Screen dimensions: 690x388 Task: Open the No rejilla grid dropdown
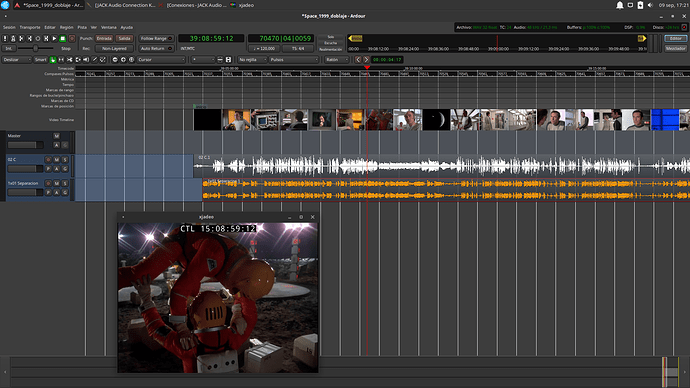click(x=252, y=59)
